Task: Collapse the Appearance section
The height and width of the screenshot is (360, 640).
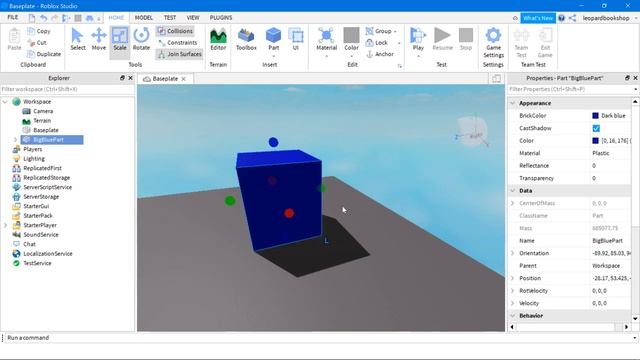Action: click(x=513, y=103)
